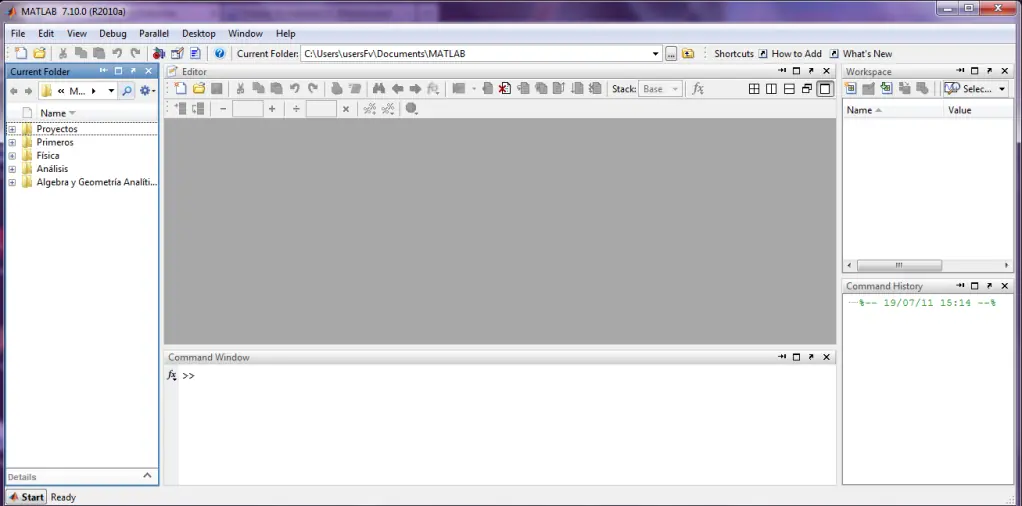Click the fx function browser icon in Editor

[697, 89]
